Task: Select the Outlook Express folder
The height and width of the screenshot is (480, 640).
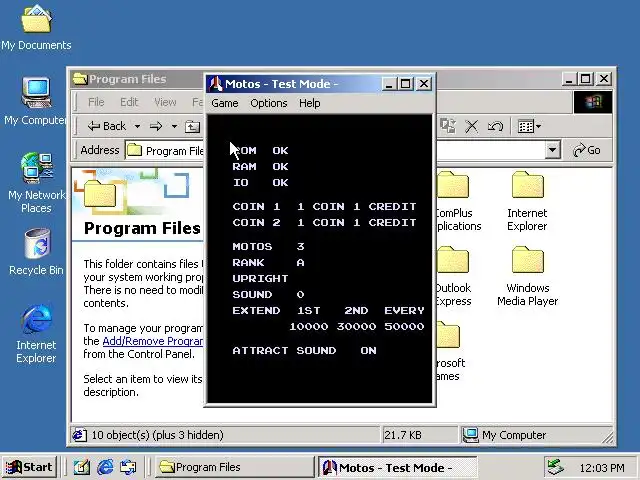Action: tap(453, 276)
